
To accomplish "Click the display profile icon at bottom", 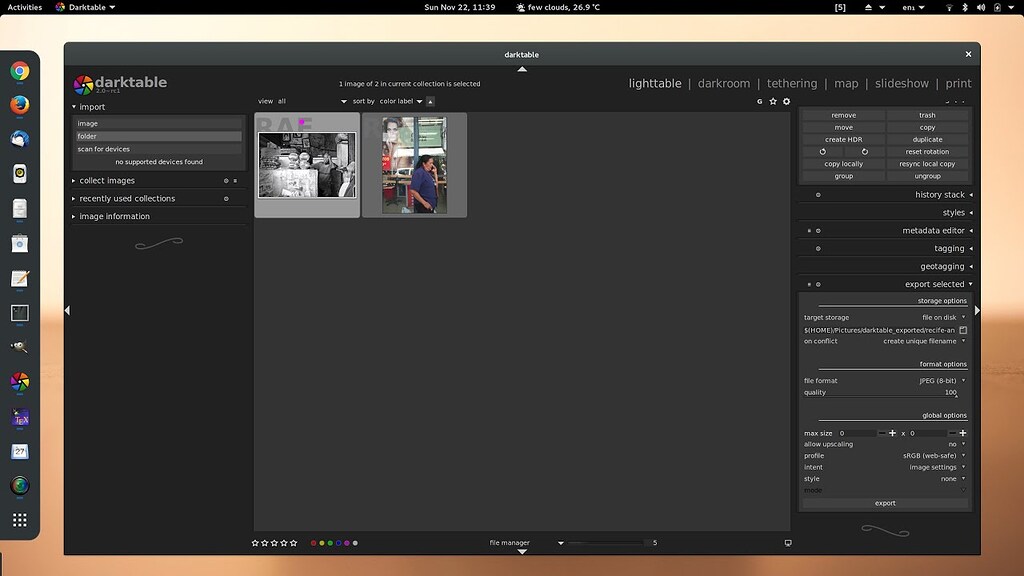I will [x=788, y=543].
